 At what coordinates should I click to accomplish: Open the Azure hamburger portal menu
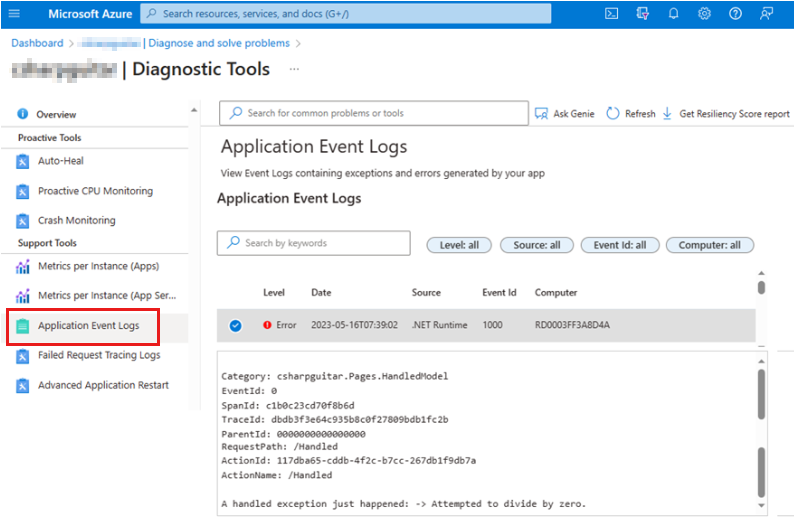tap(14, 13)
